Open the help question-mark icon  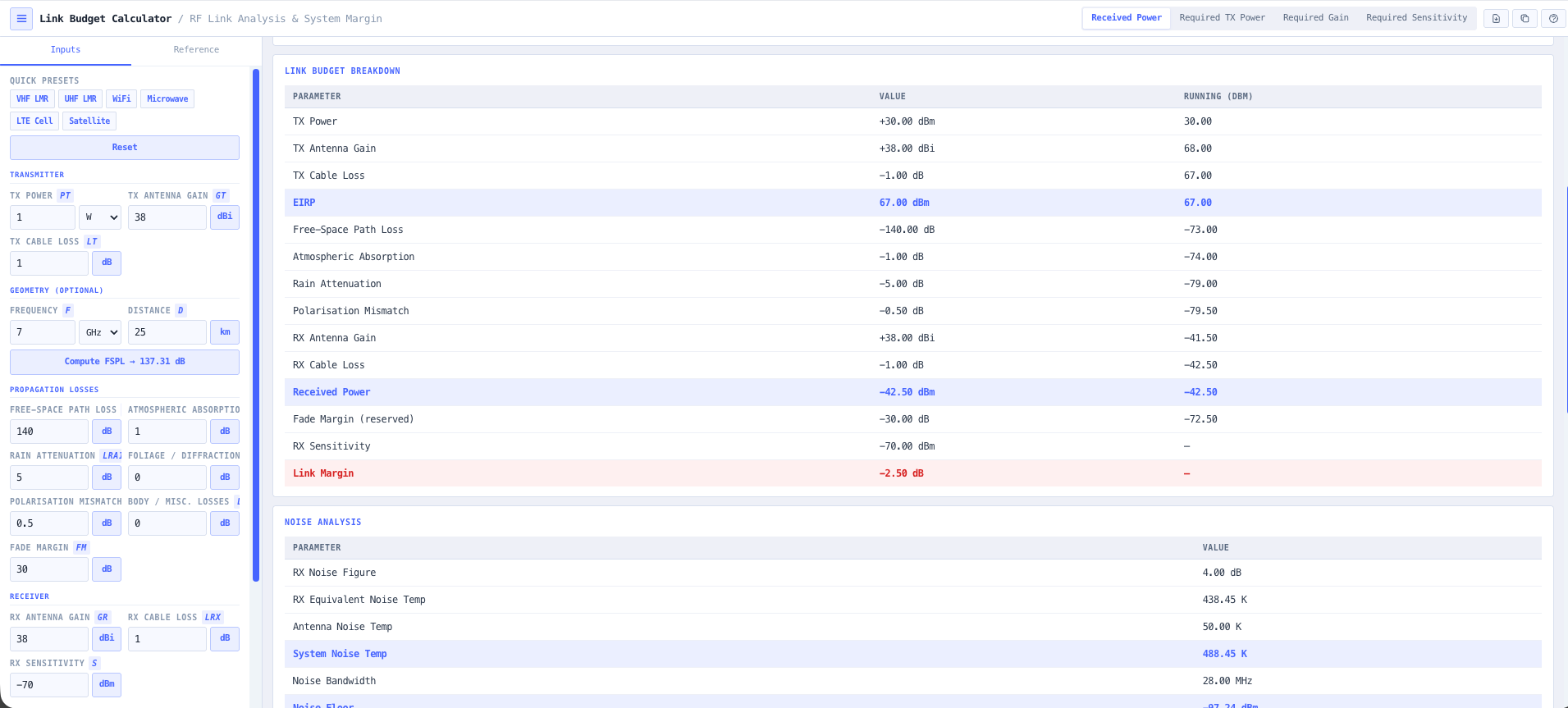pos(1553,18)
